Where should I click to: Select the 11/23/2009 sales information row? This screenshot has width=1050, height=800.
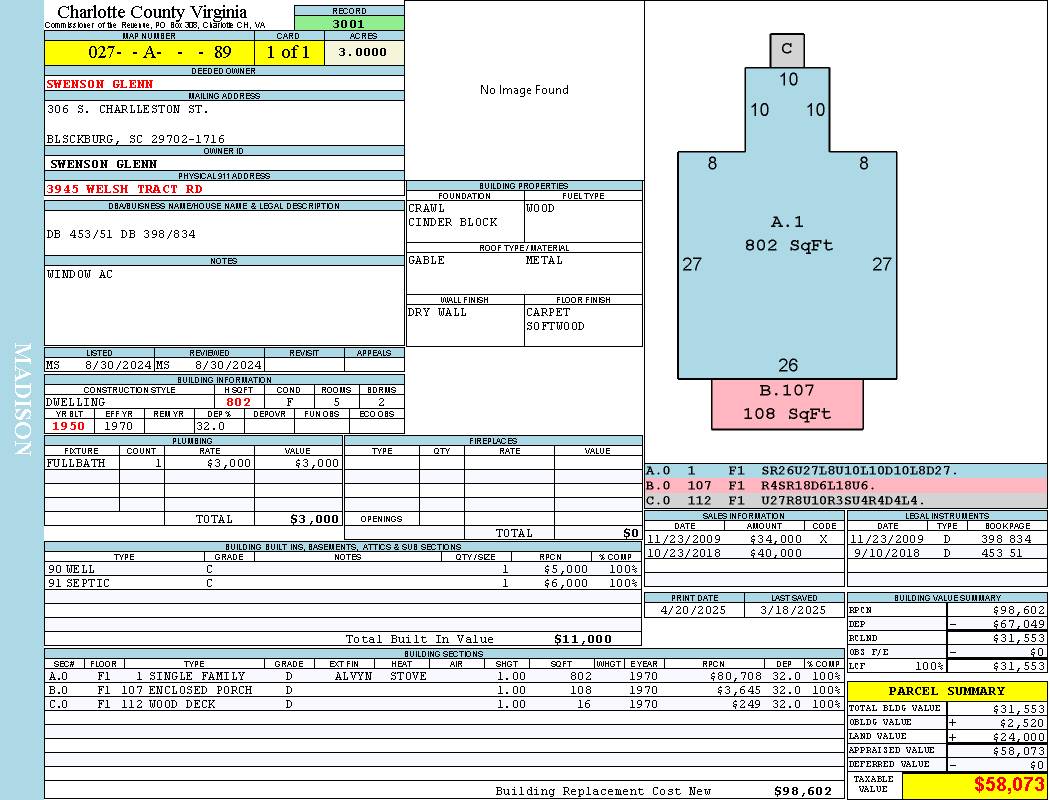[743, 539]
